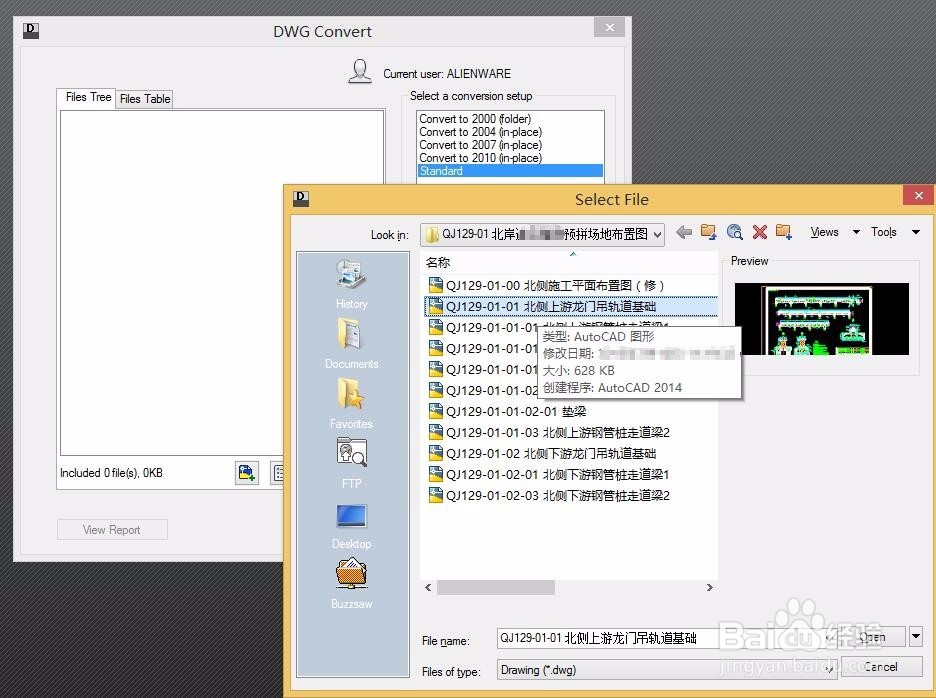Switch to the Files Tree tab
Screen dimensions: 936x698
86,97
